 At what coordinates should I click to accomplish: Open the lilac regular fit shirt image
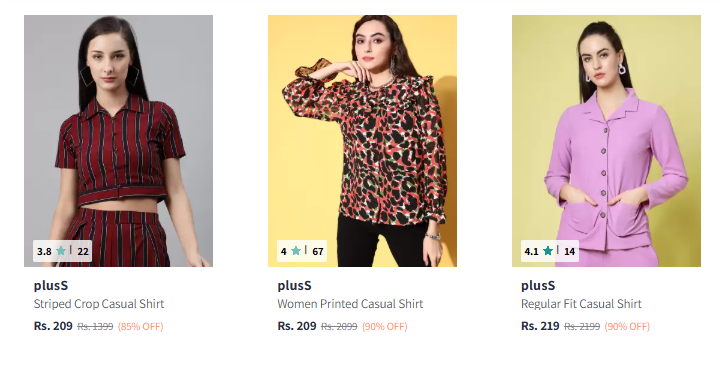[x=606, y=141]
